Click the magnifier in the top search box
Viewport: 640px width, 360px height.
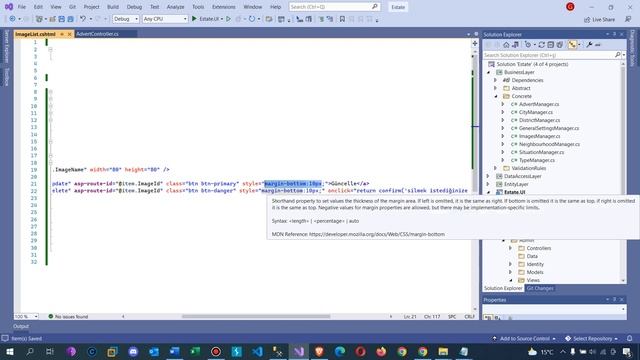click(375, 7)
